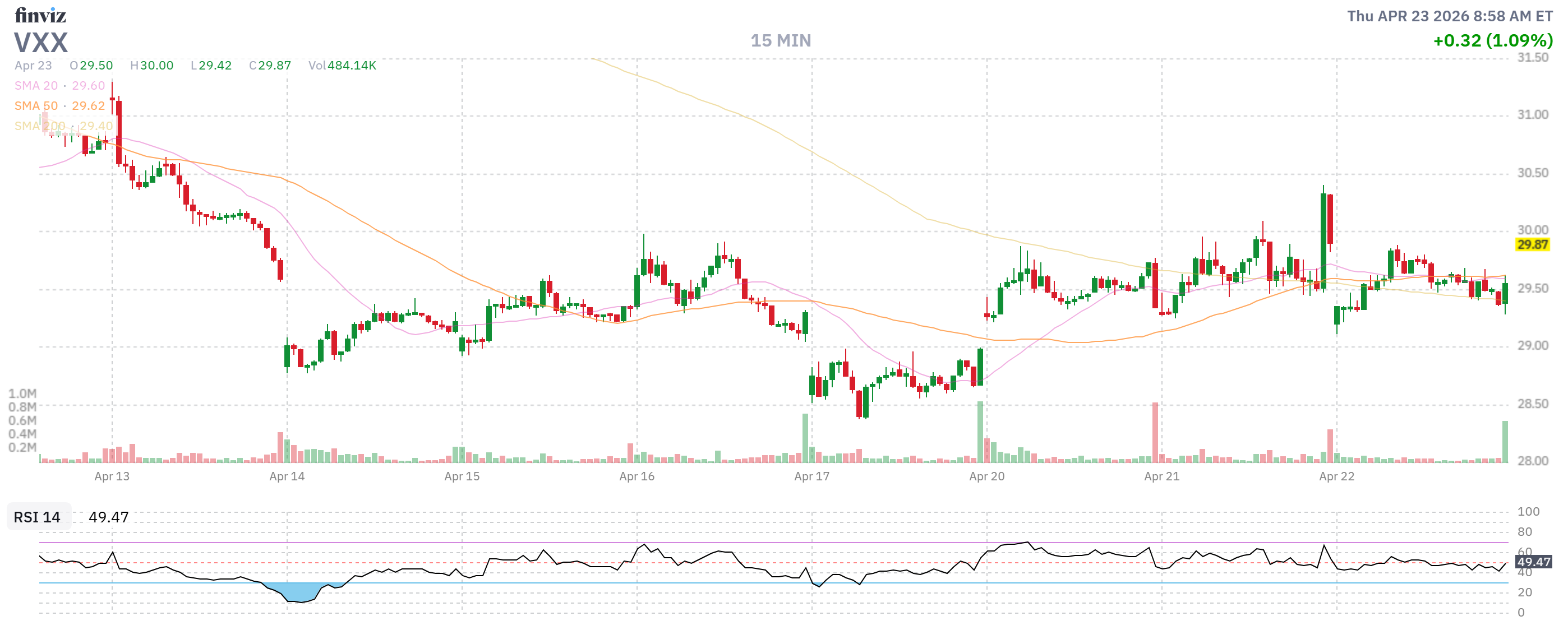This screenshot has height=630, width=1568.
Task: Click the Apr 20 date axis label
Action: [986, 477]
